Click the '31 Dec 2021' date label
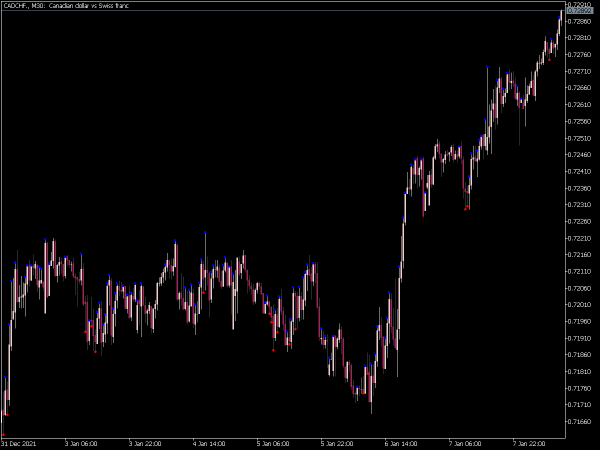This screenshot has height=450, width=600. click(x=19, y=444)
